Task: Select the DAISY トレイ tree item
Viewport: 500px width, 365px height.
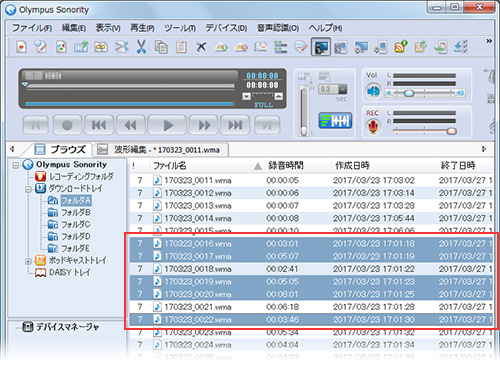Action: [70, 273]
